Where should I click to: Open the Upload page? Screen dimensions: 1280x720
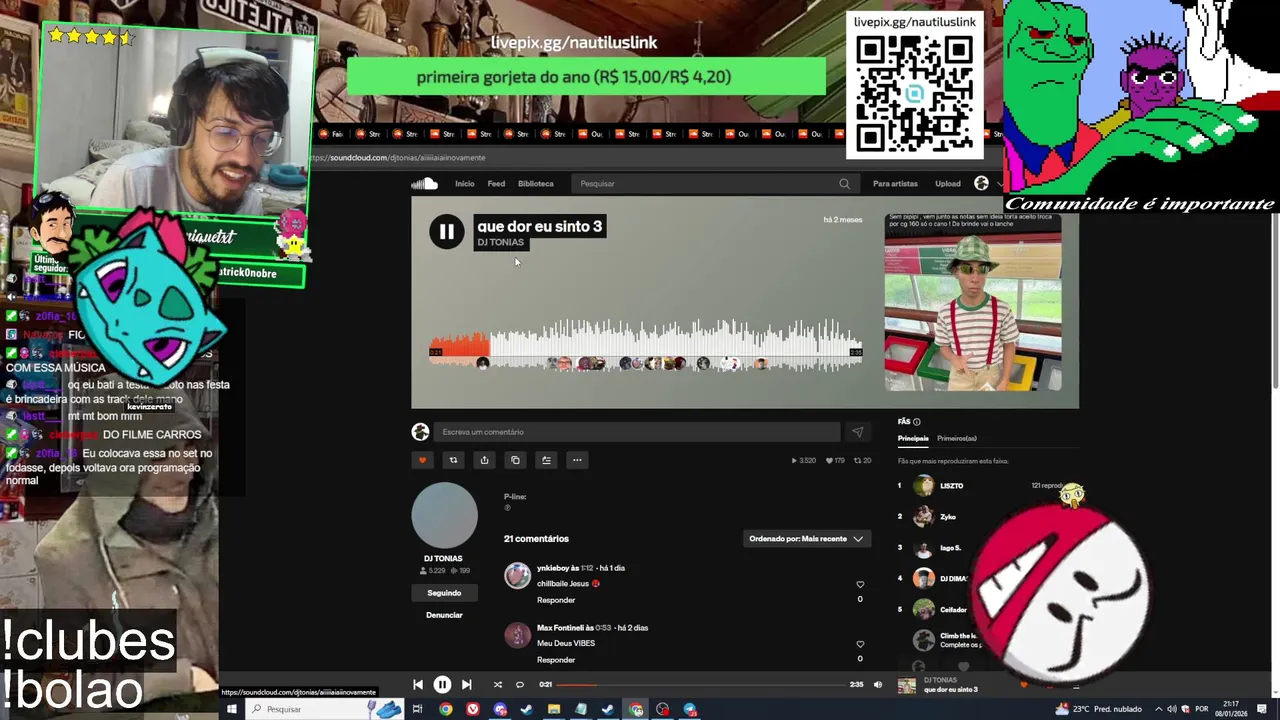click(x=948, y=184)
